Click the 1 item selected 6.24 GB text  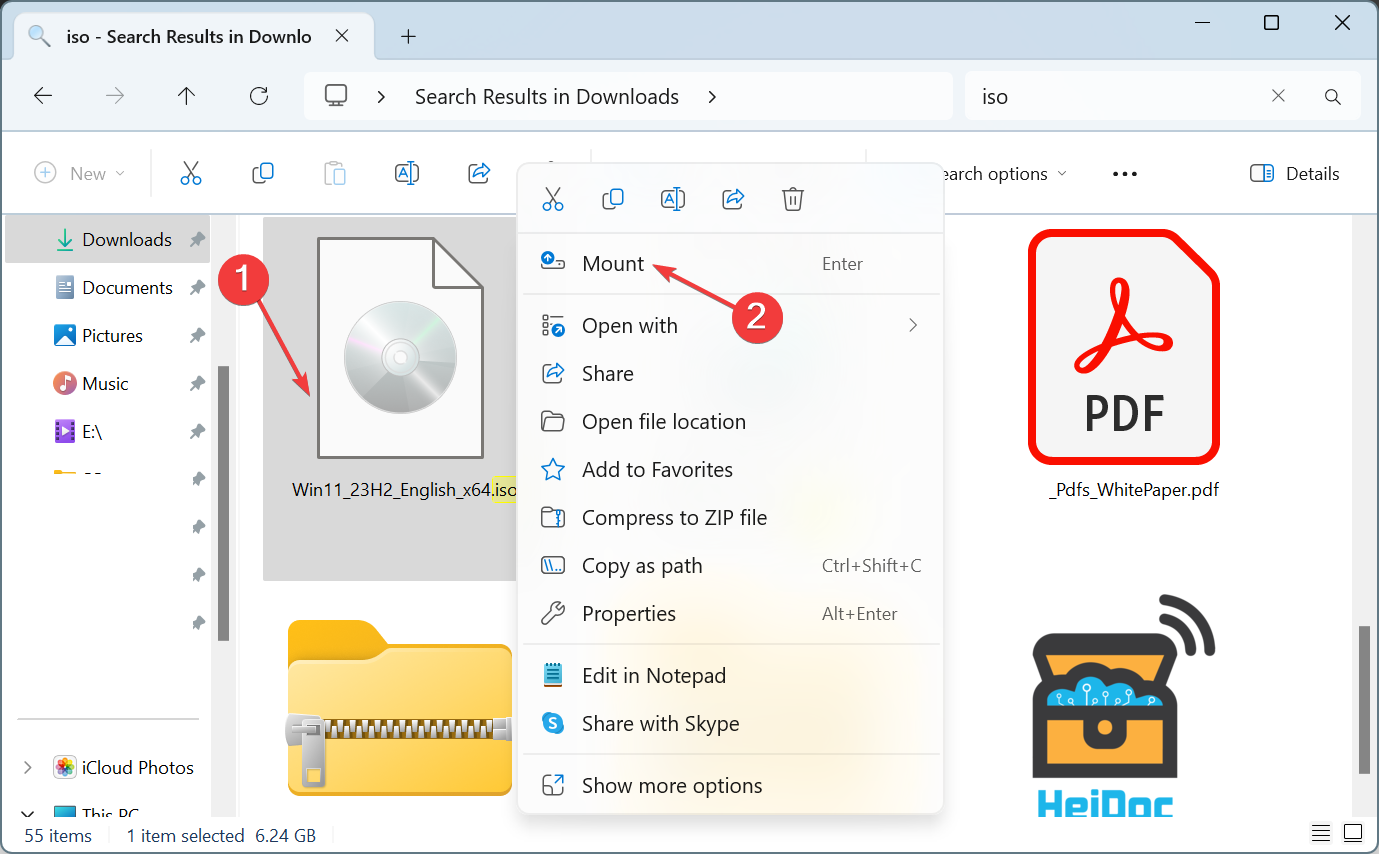point(221,836)
